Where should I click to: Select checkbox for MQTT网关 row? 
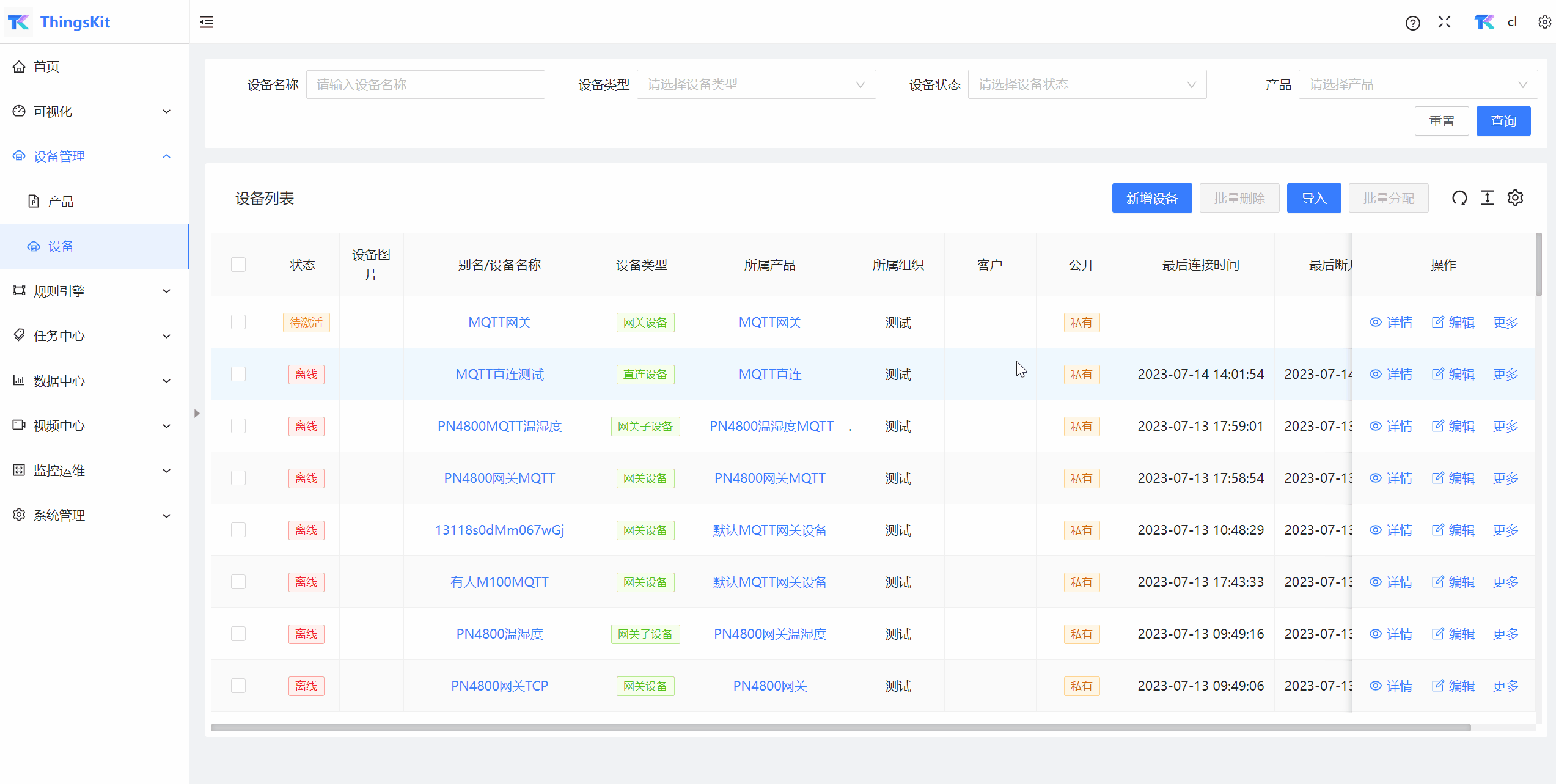[x=238, y=323]
